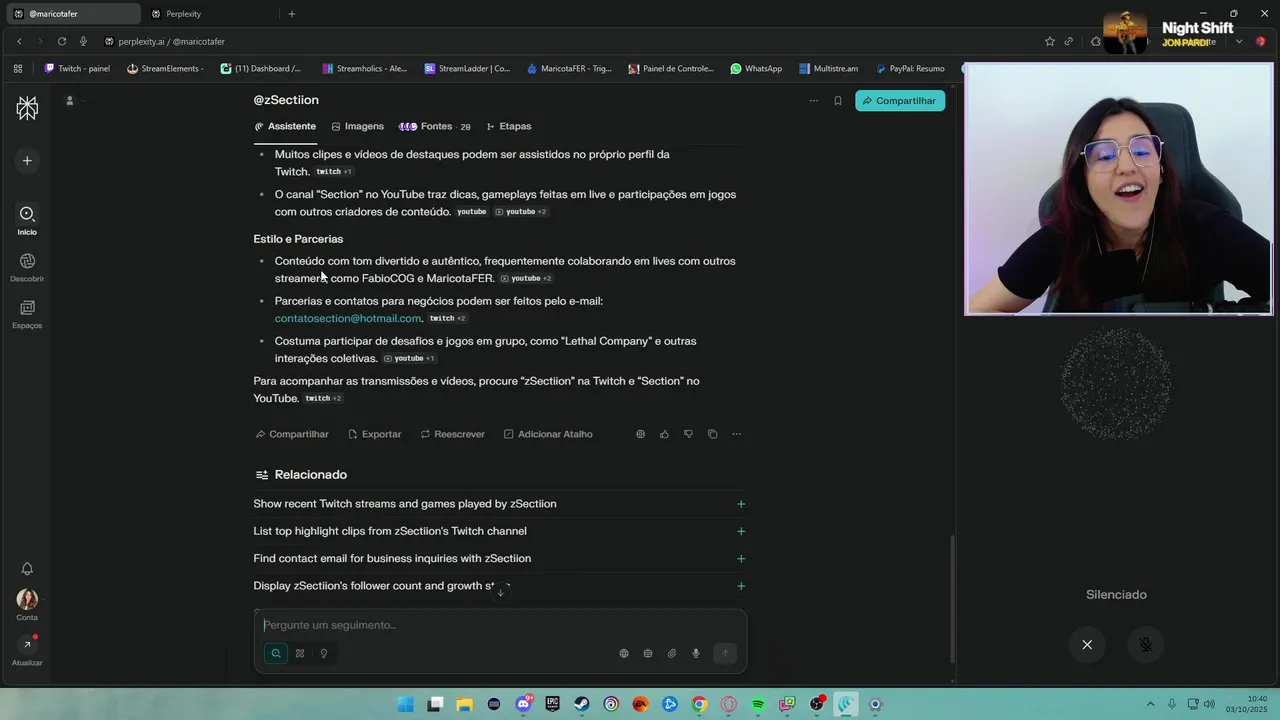This screenshot has width=1280, height=720.
Task: Open PayPal: Resumo bookmark
Action: point(910,69)
